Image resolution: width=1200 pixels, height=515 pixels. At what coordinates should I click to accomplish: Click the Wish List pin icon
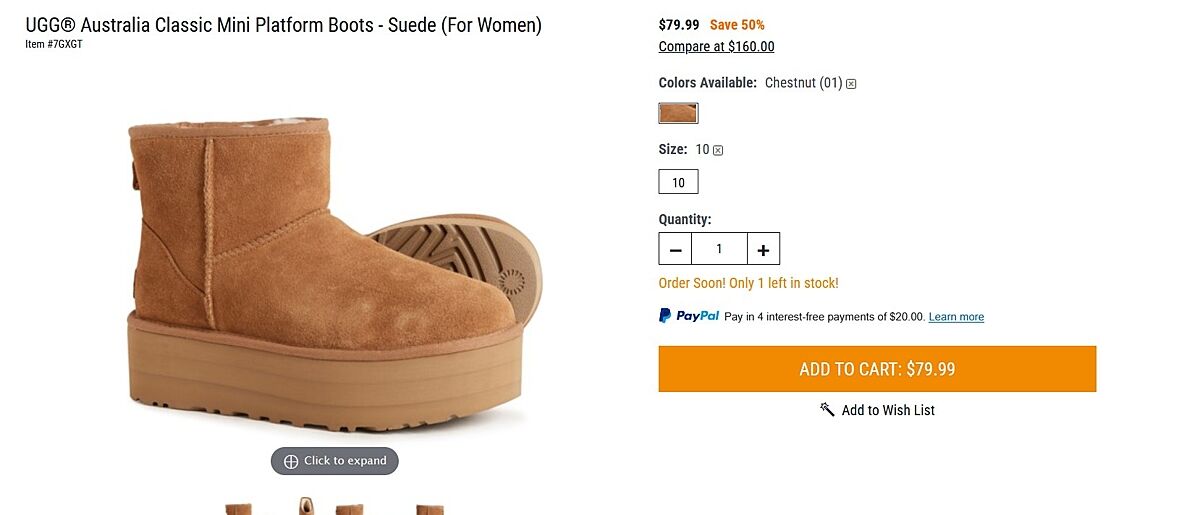tap(827, 409)
